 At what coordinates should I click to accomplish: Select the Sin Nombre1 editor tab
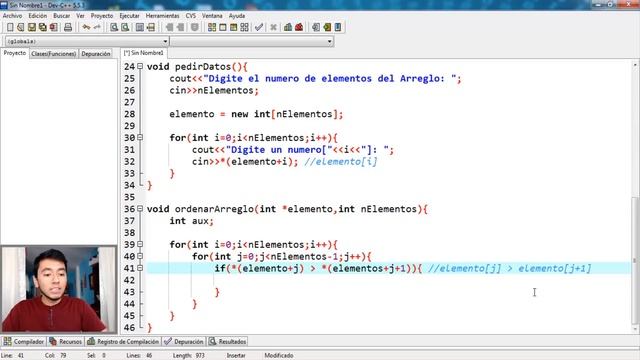[144, 53]
